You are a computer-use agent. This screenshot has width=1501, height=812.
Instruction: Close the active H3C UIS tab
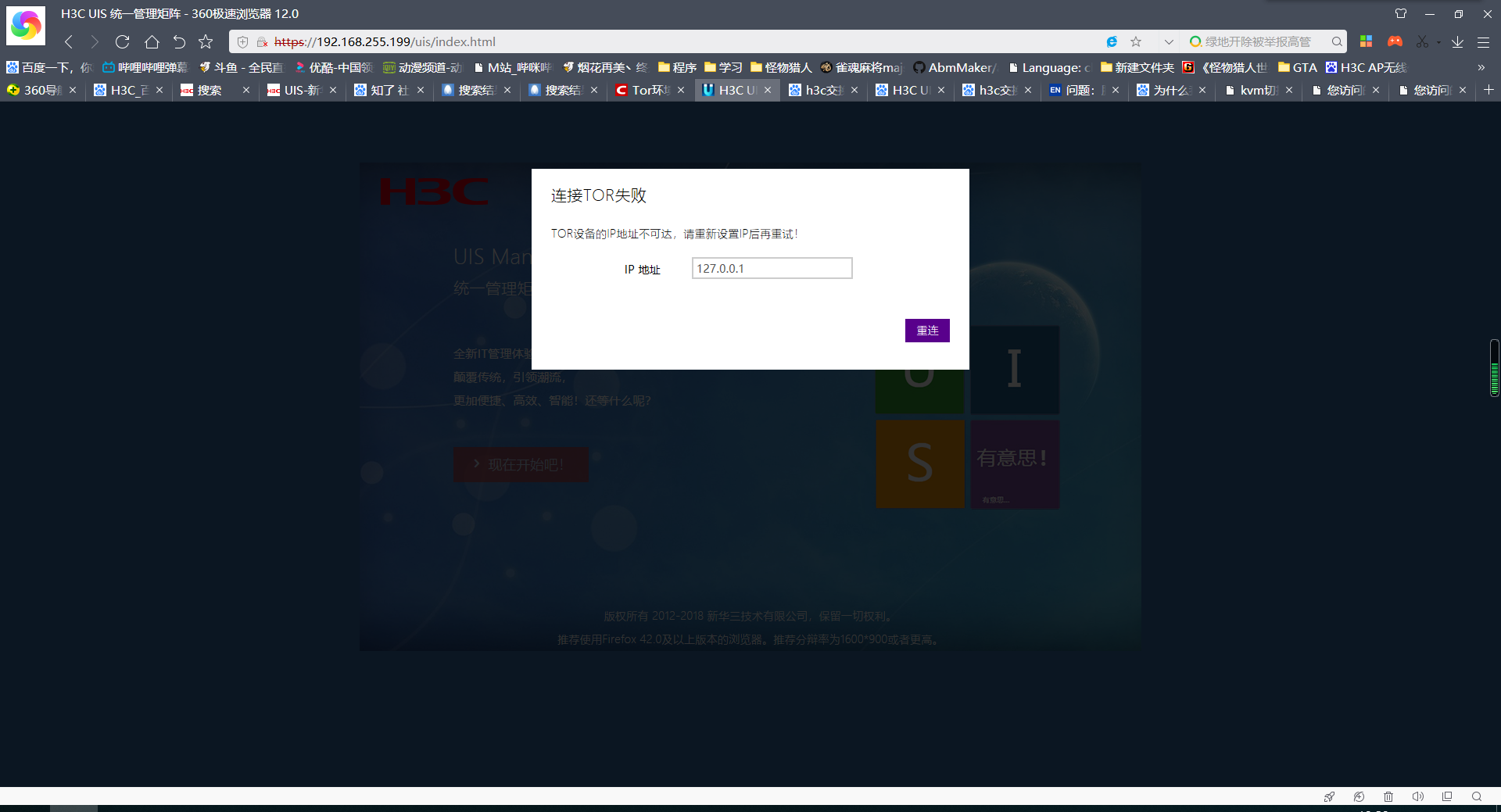(768, 90)
